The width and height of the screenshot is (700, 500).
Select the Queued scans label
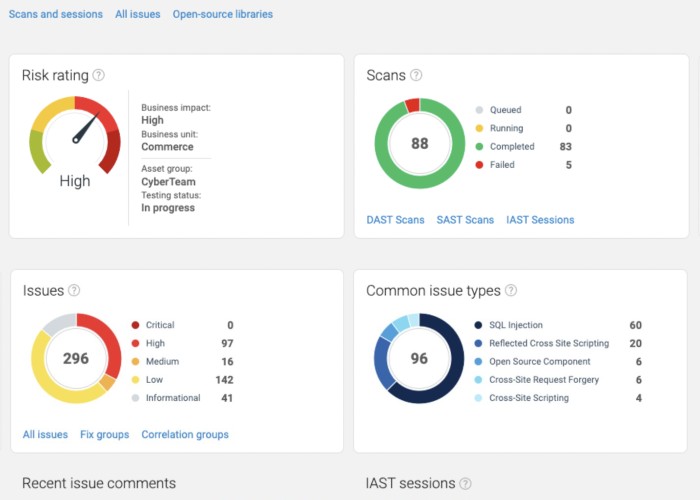(505, 110)
